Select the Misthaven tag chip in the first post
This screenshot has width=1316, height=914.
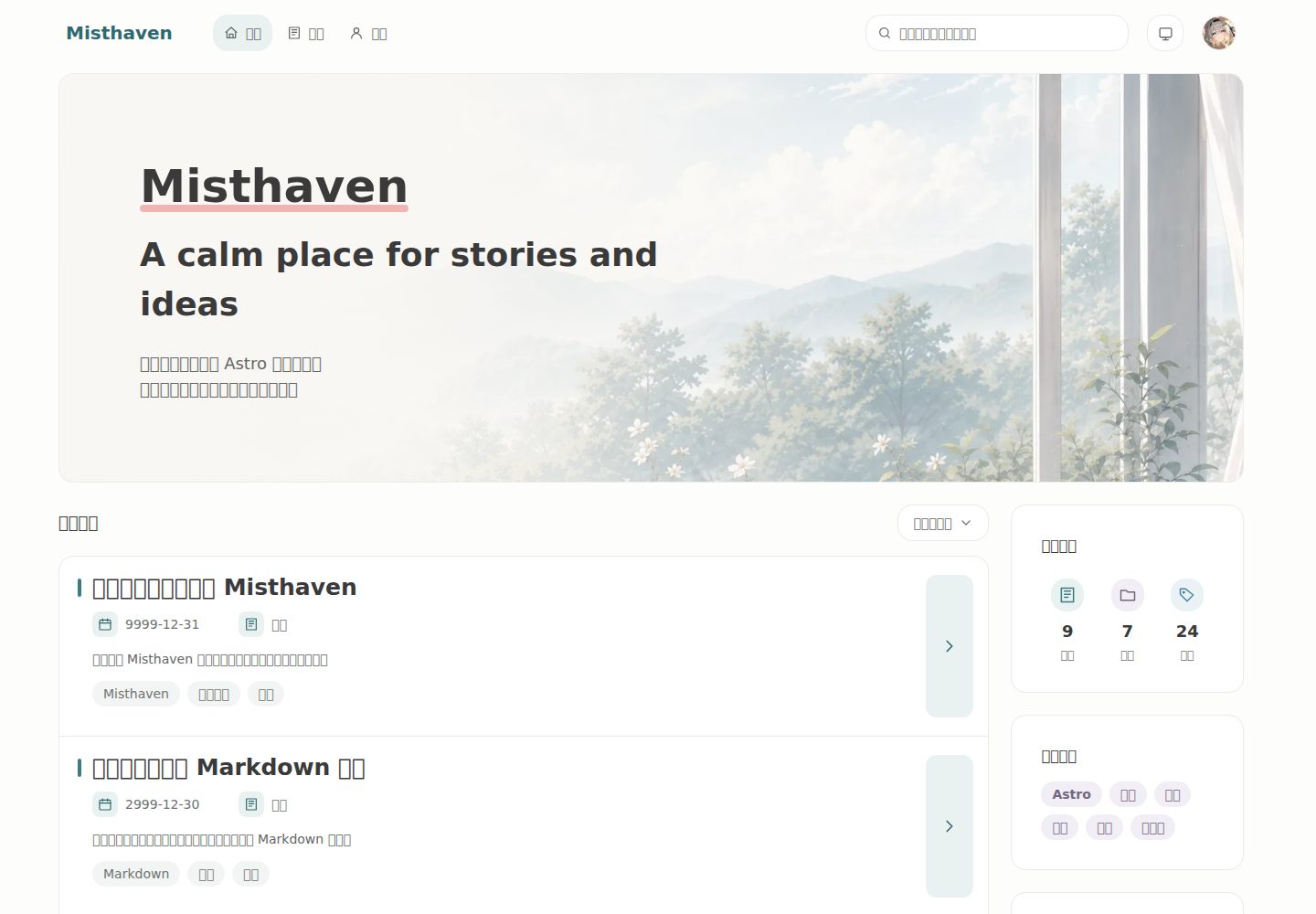(136, 694)
